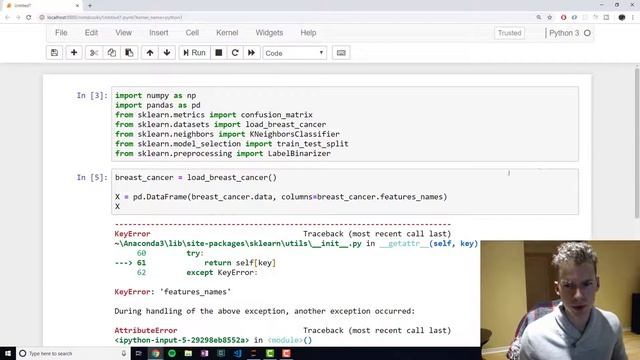Screen dimensions: 640x360
Task: Move the selected cell up
Action: [150, 53]
